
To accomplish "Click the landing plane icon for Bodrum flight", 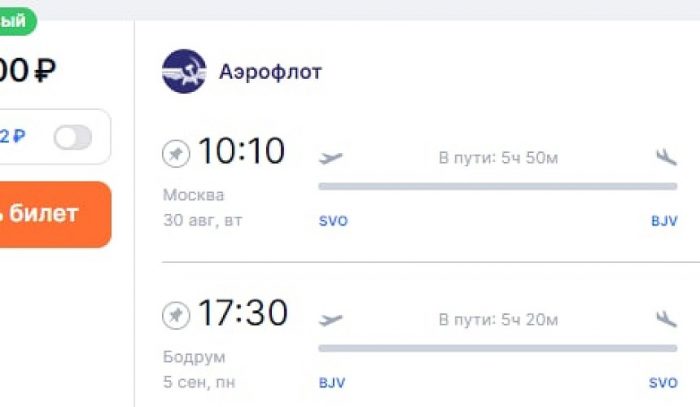I will click(665, 319).
